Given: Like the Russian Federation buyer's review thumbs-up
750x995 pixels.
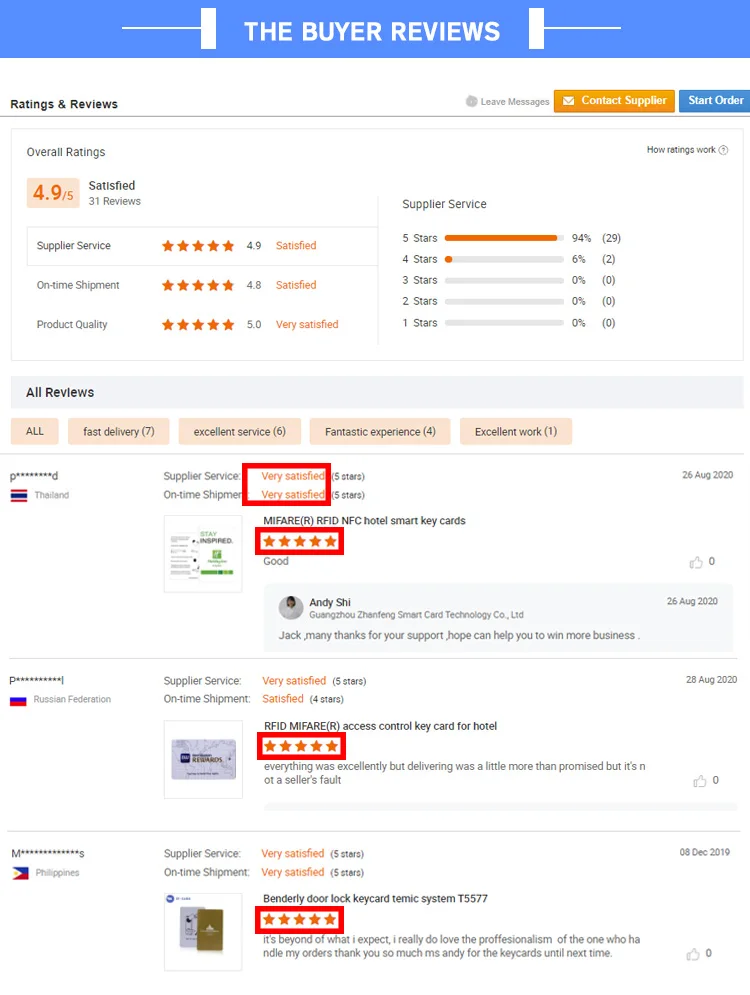Looking at the screenshot, I should point(700,781).
